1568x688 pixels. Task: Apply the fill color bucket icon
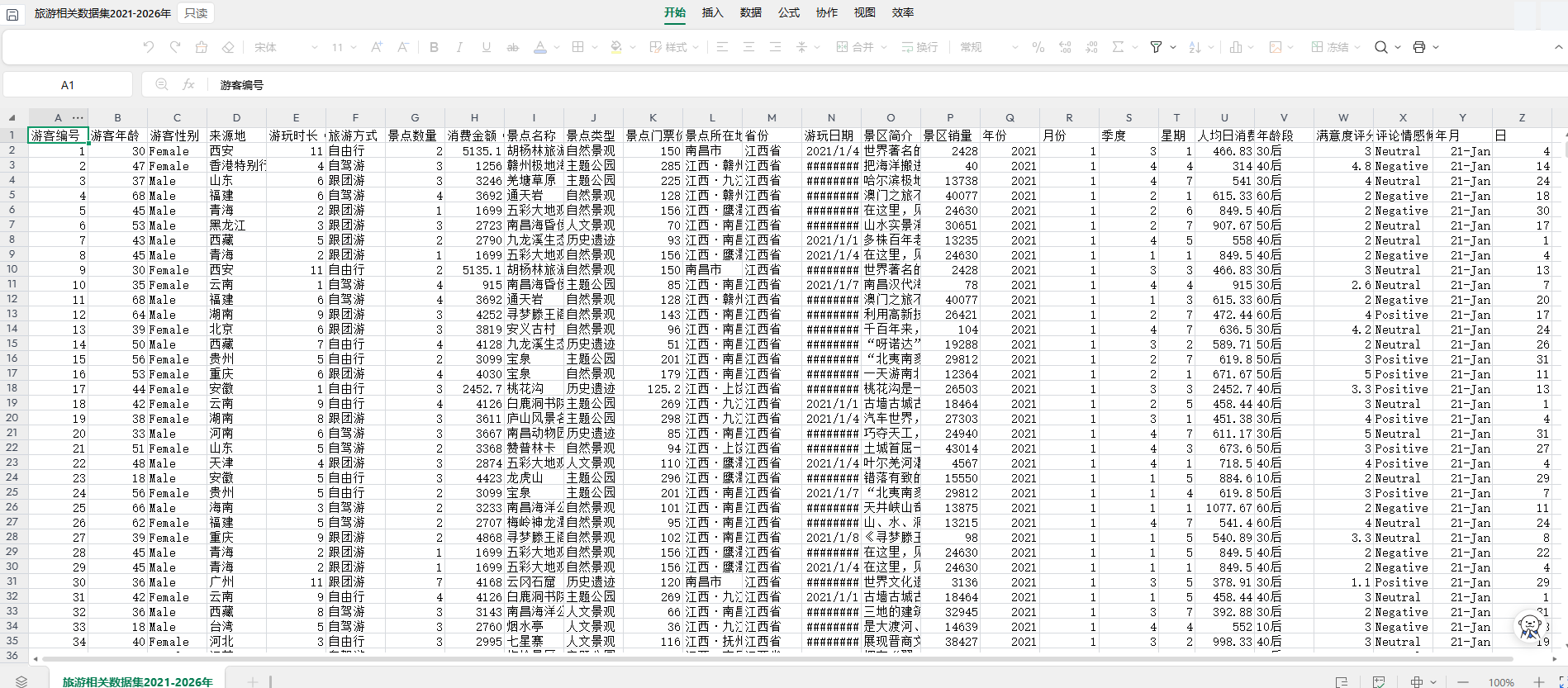point(616,47)
